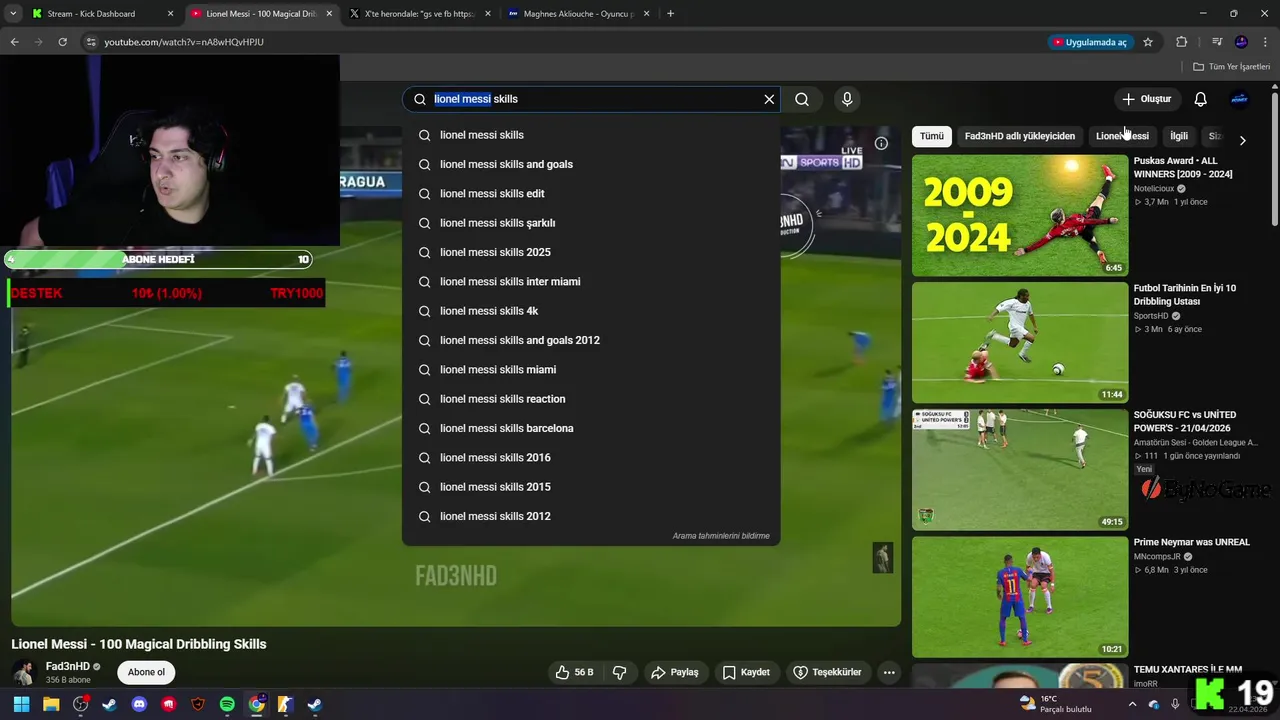The image size is (1280, 720).
Task: Open the Fad3nHD channel avatar
Action: tap(24, 672)
